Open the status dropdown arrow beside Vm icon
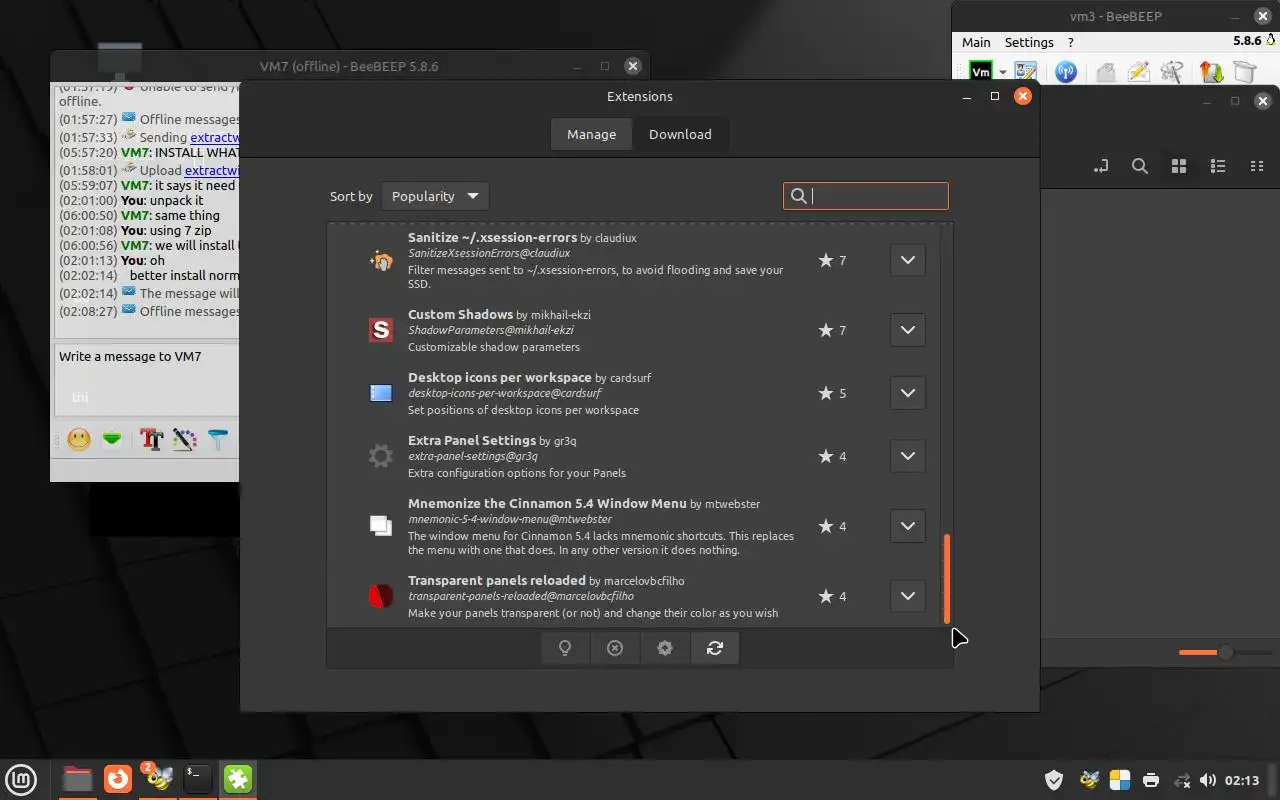This screenshot has height=800, width=1280. [x=1002, y=72]
